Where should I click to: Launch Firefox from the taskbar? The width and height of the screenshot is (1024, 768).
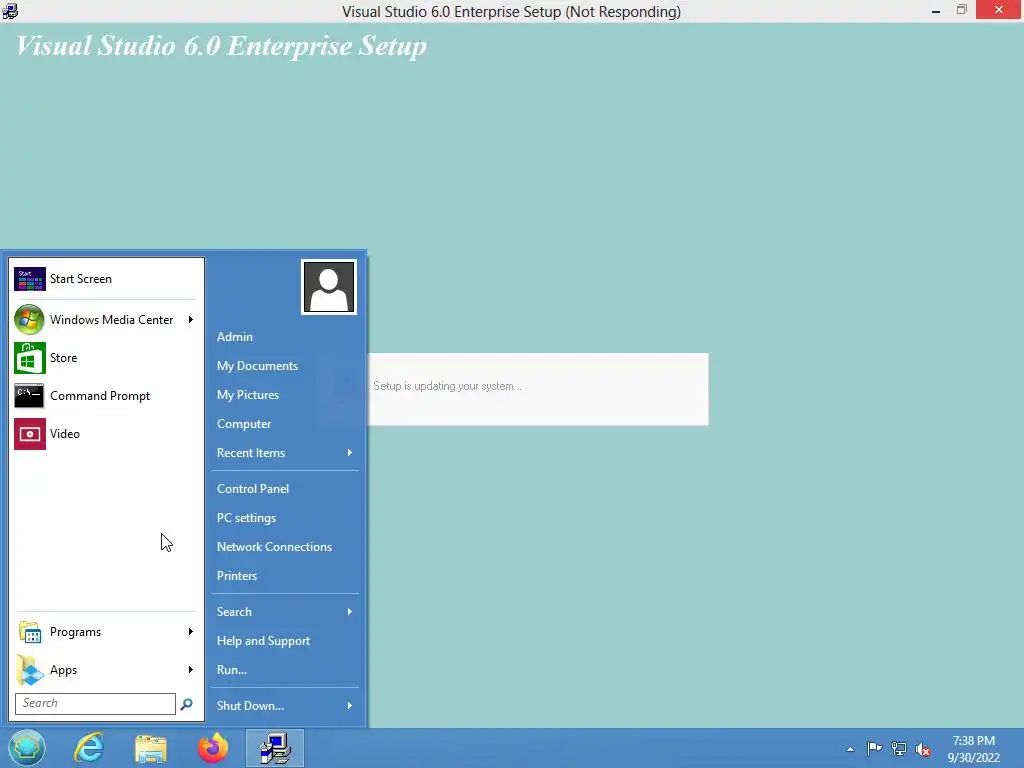pyautogui.click(x=213, y=748)
